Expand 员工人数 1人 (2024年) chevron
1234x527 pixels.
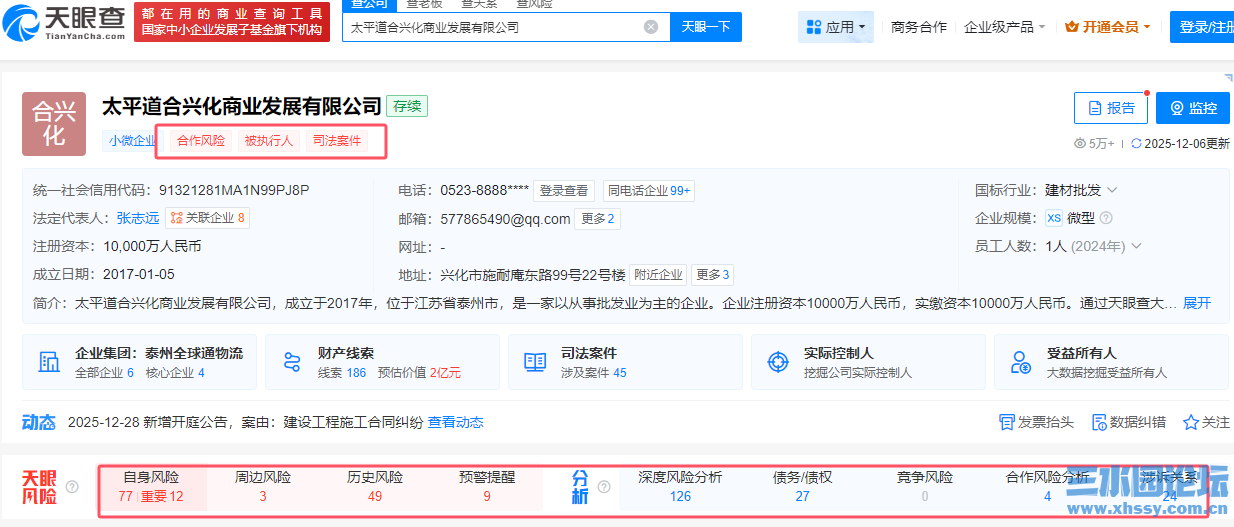tap(1136, 246)
